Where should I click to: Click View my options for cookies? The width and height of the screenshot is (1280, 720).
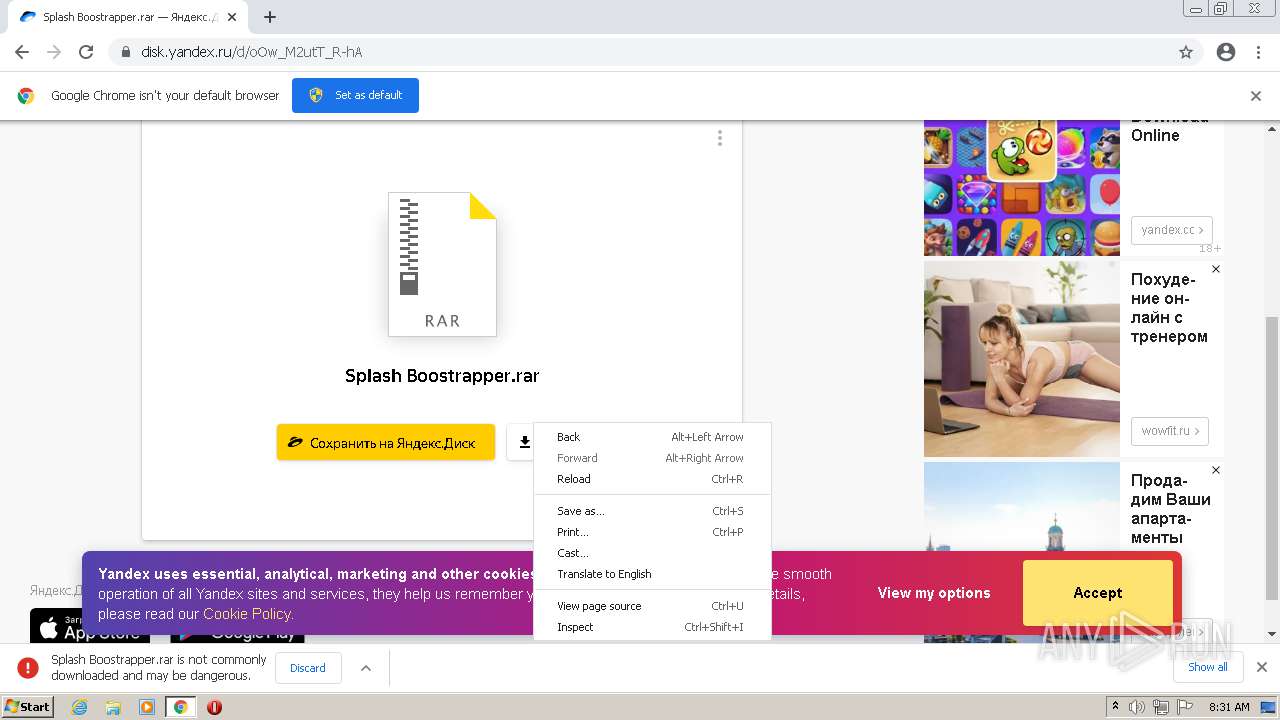[x=934, y=593]
